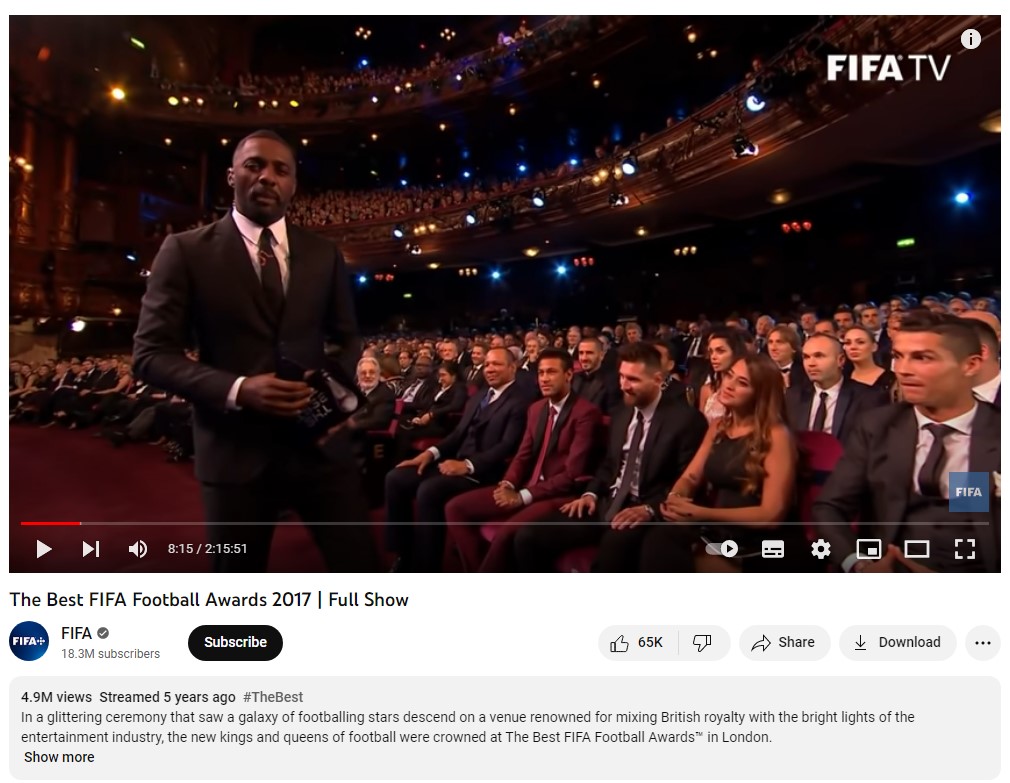The width and height of the screenshot is (1010, 783).
Task: Dislike this video
Action: (703, 643)
